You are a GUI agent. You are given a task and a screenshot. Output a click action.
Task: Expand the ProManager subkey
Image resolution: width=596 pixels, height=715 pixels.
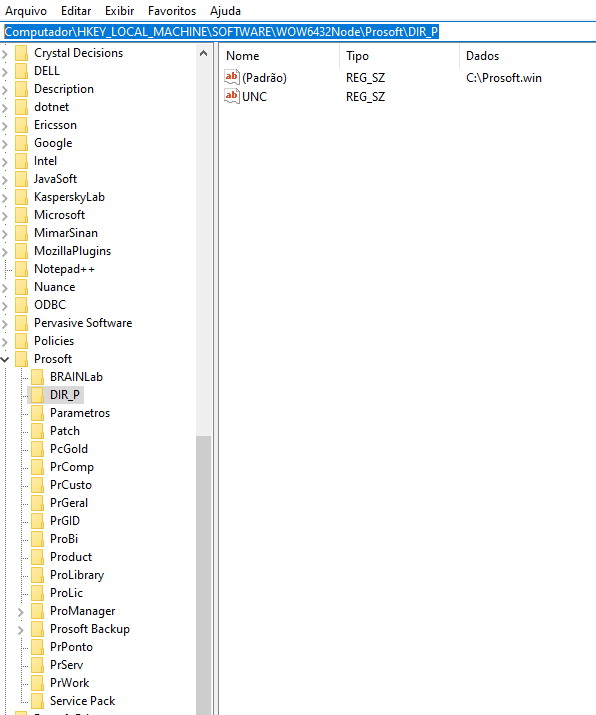click(x=21, y=612)
